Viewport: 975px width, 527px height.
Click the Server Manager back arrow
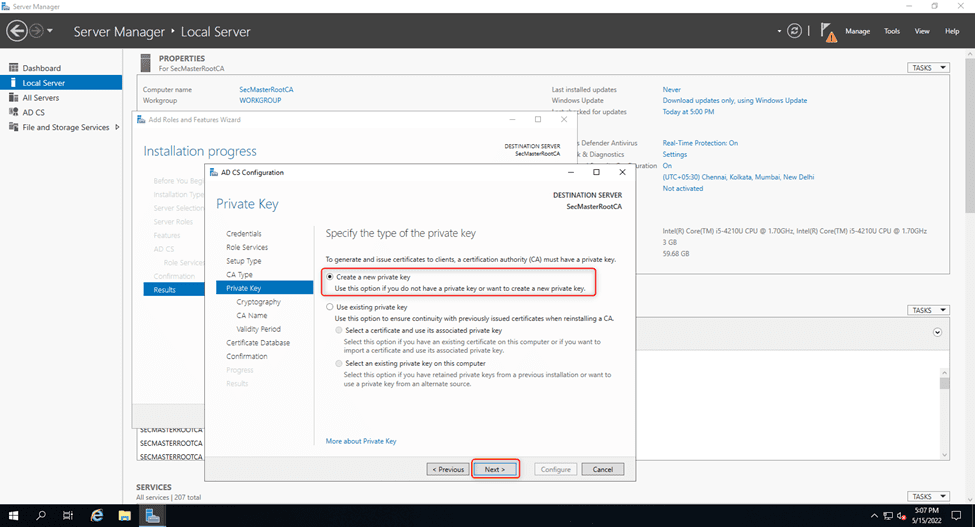(17, 30)
